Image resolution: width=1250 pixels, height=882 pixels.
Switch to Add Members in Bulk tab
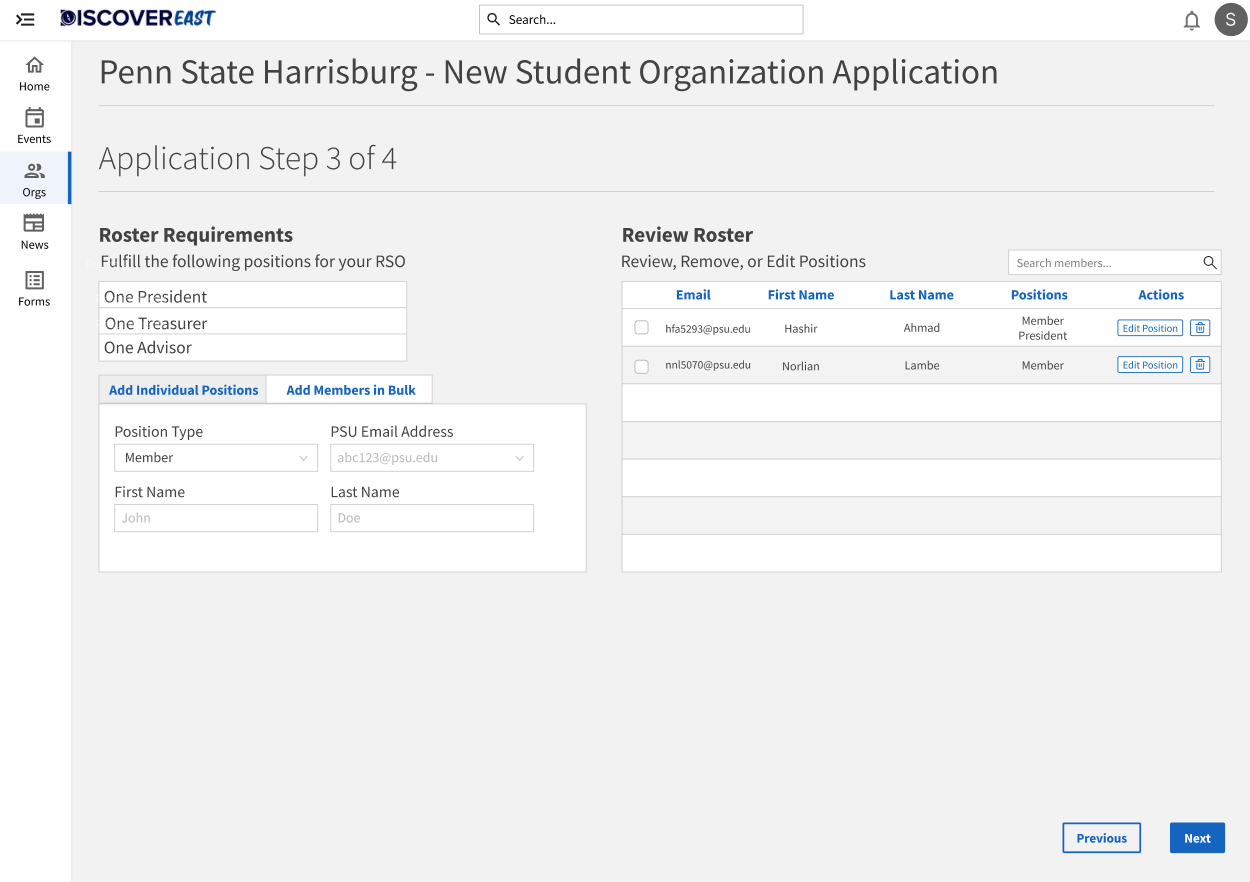point(351,390)
